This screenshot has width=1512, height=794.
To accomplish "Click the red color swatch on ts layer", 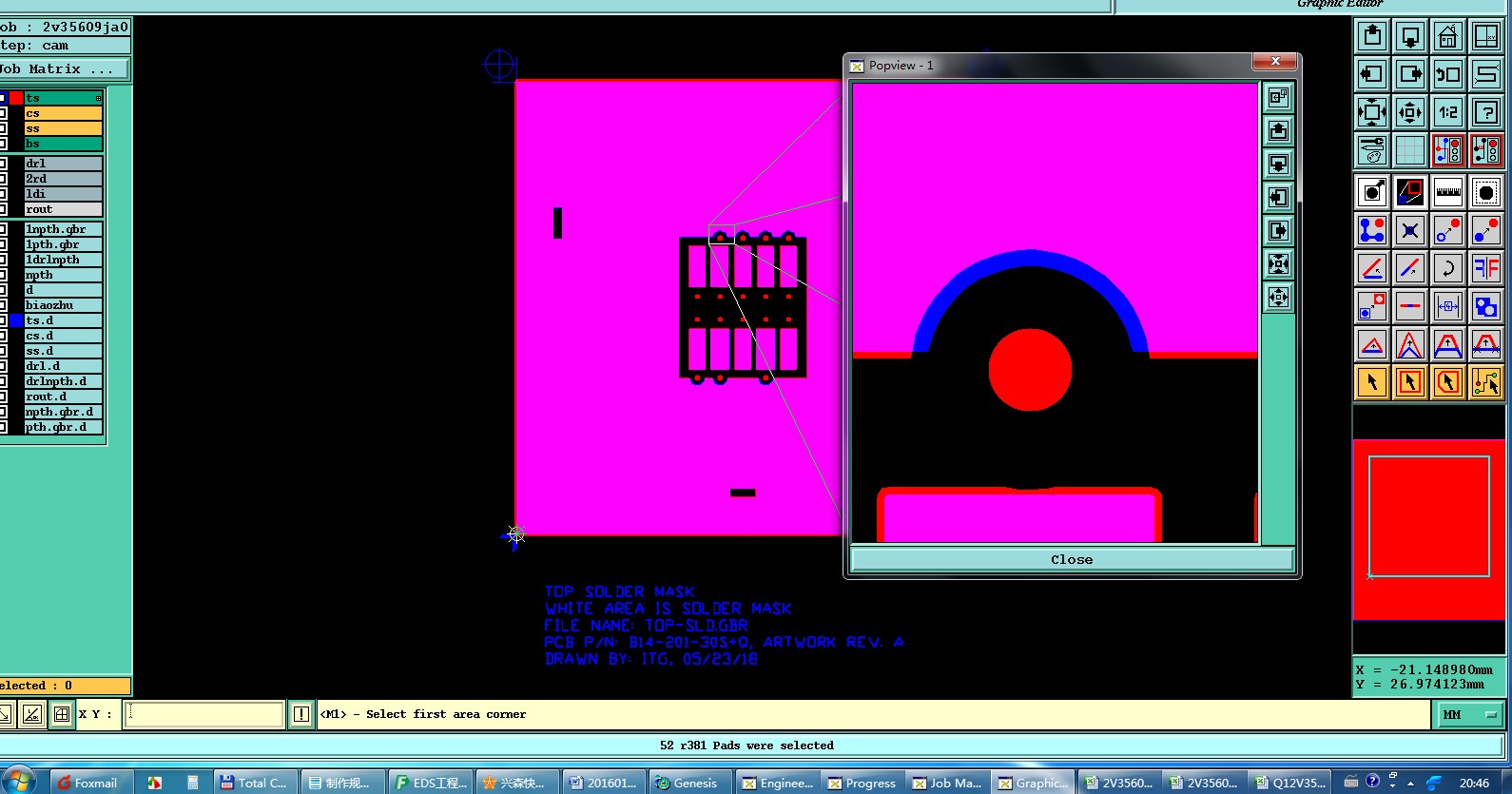I will [x=16, y=98].
